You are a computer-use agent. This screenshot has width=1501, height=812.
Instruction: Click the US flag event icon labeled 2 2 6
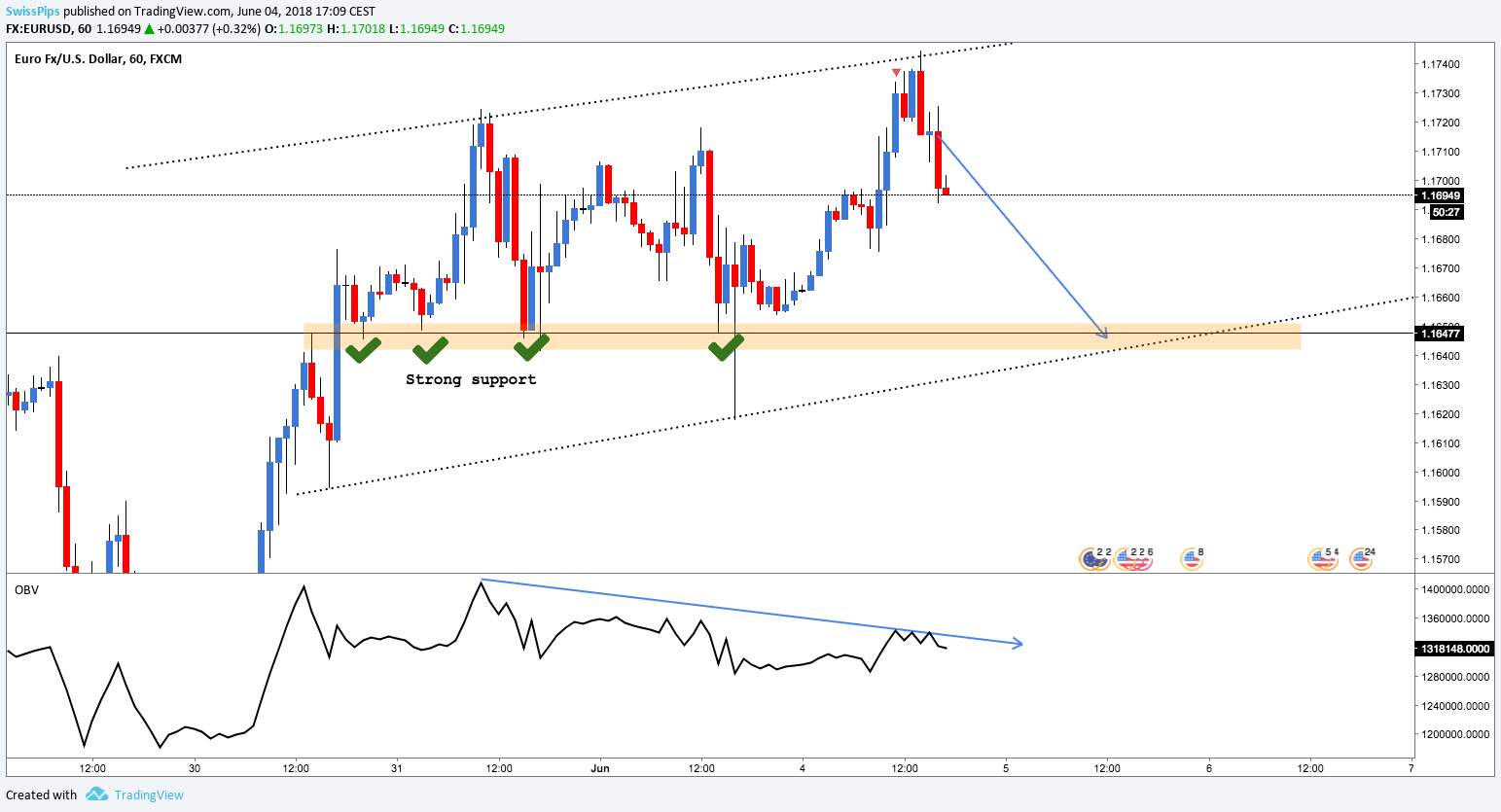(x=1131, y=558)
